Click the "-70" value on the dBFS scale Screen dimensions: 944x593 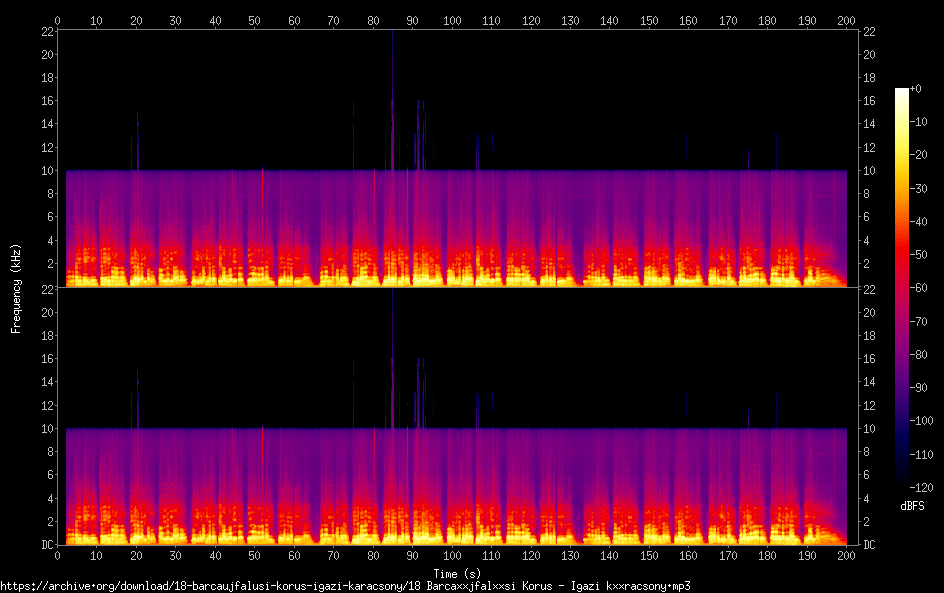click(918, 321)
